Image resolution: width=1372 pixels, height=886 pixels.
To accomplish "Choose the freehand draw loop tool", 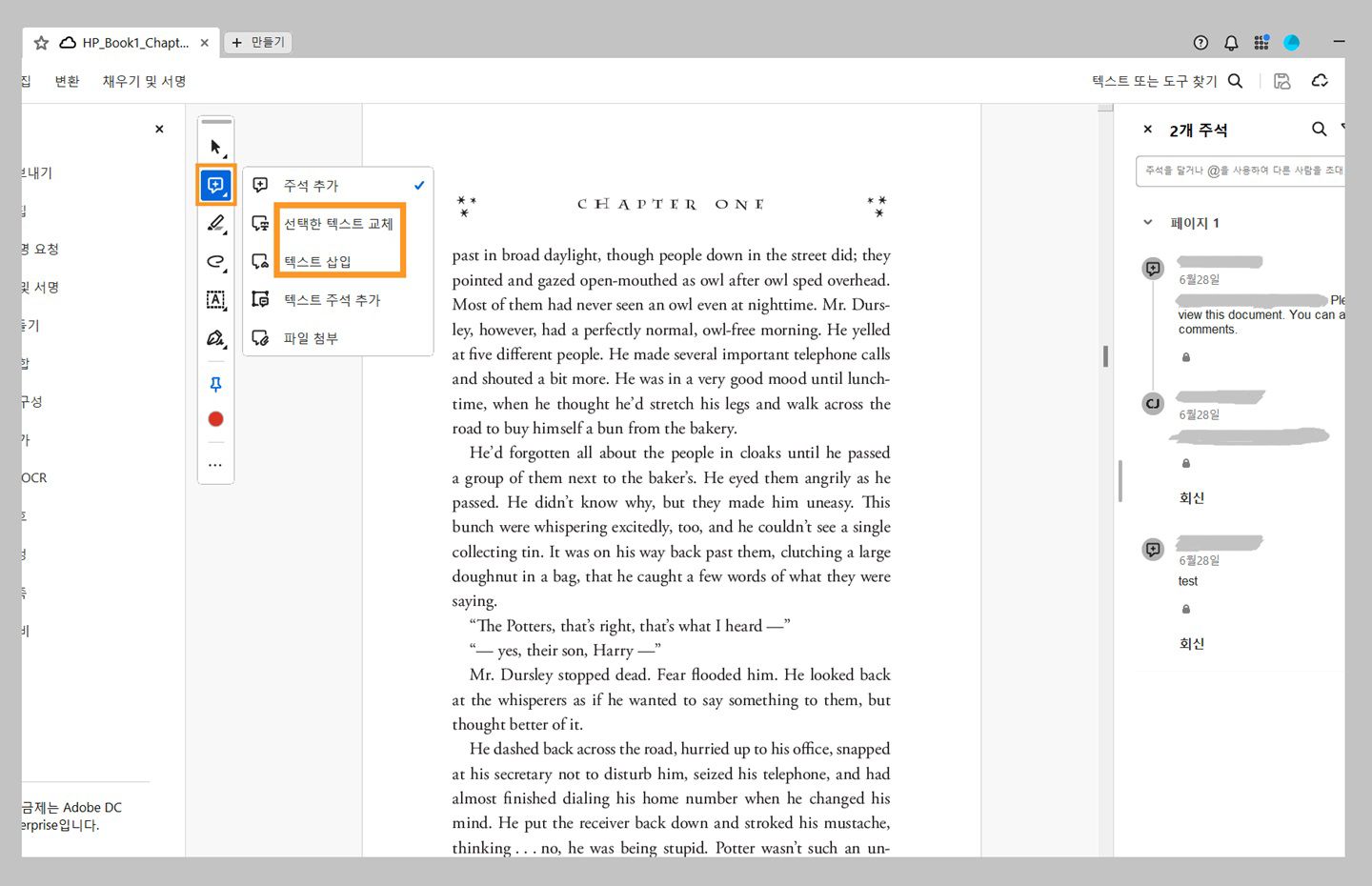I will [x=216, y=261].
